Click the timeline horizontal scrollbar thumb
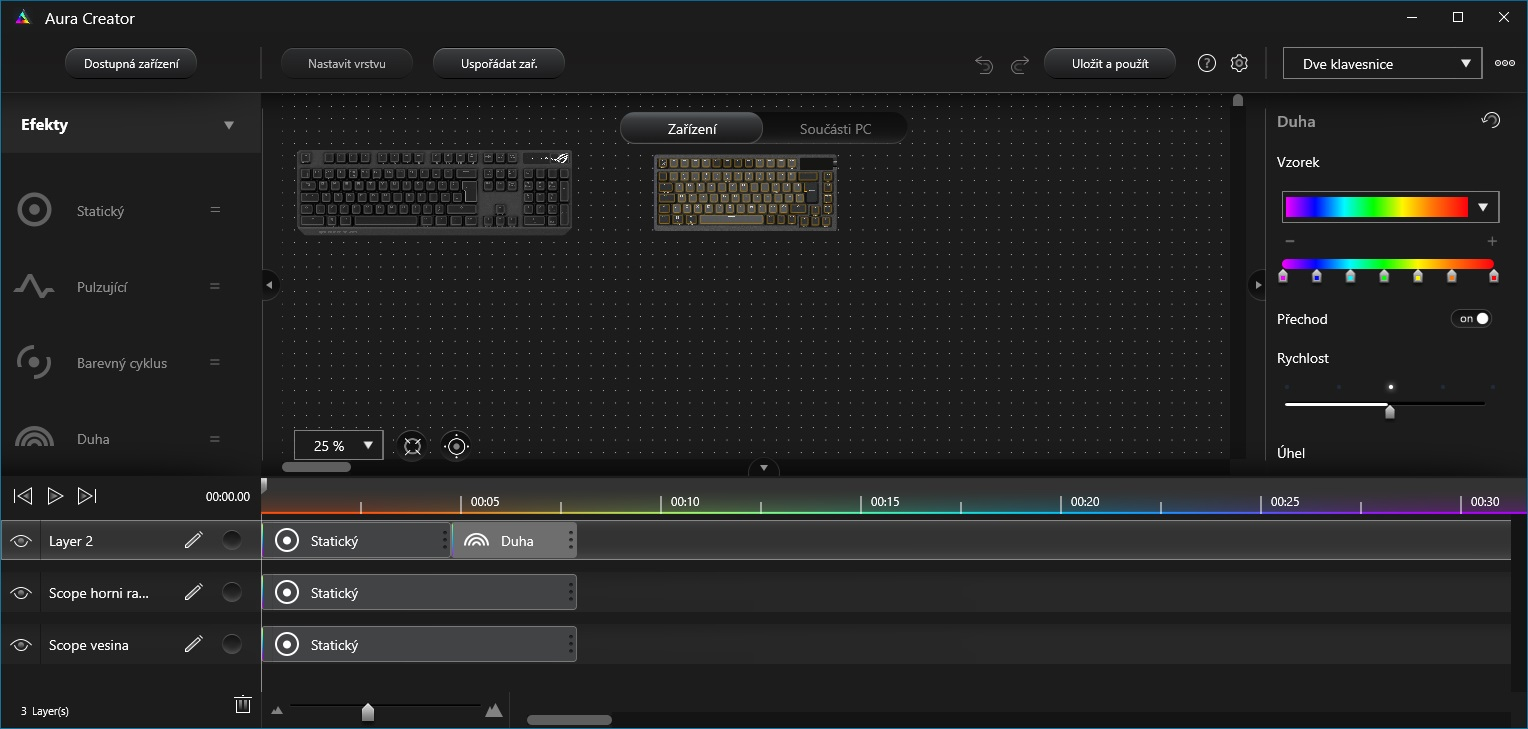 [569, 720]
